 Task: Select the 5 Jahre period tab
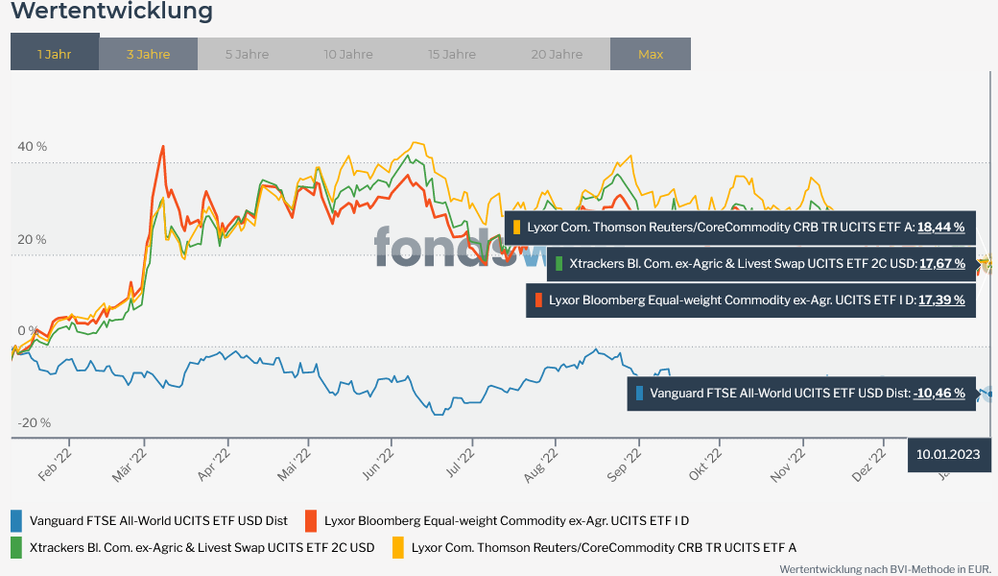click(245, 54)
